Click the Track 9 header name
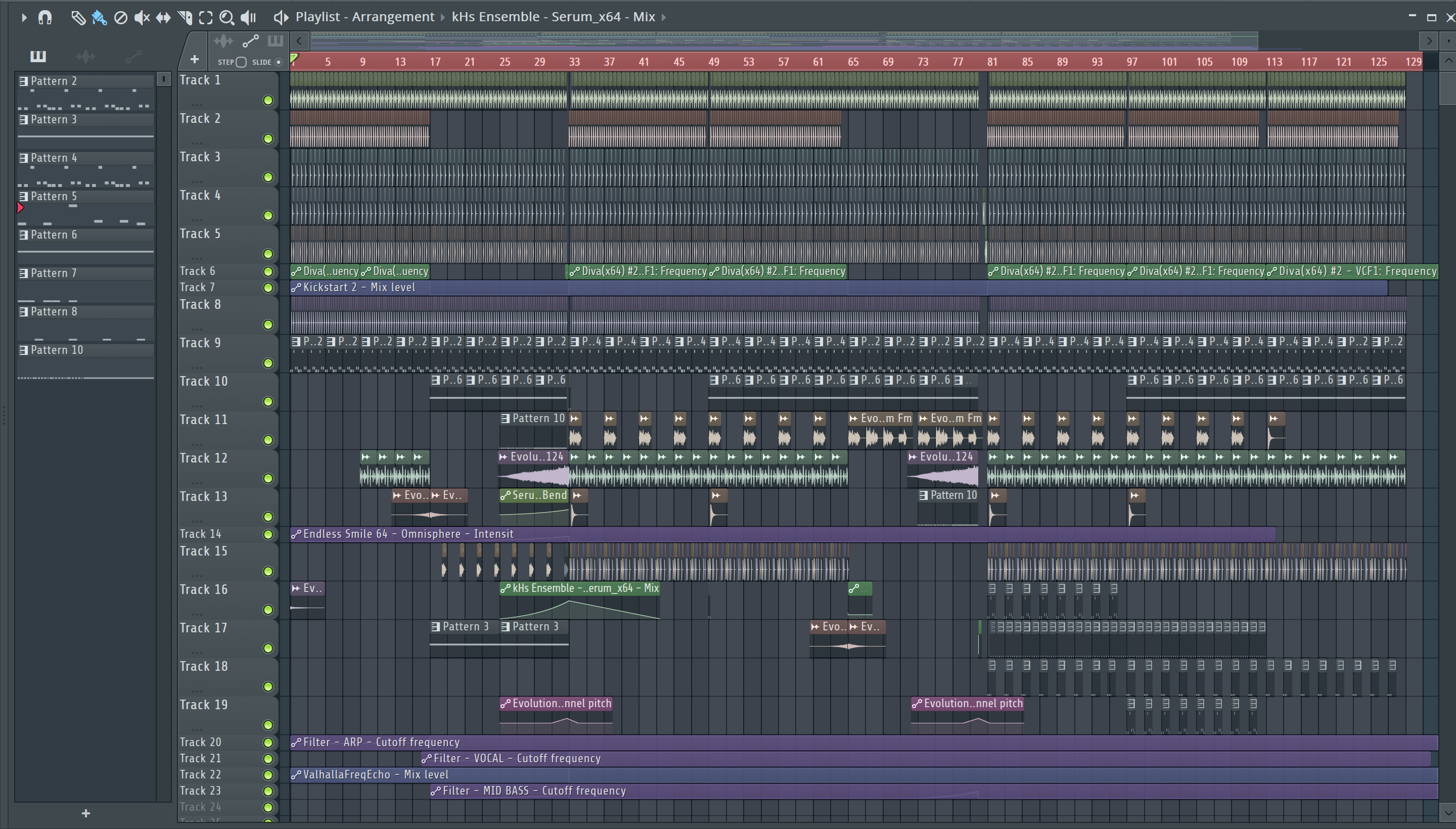This screenshot has width=1456, height=829. (200, 343)
